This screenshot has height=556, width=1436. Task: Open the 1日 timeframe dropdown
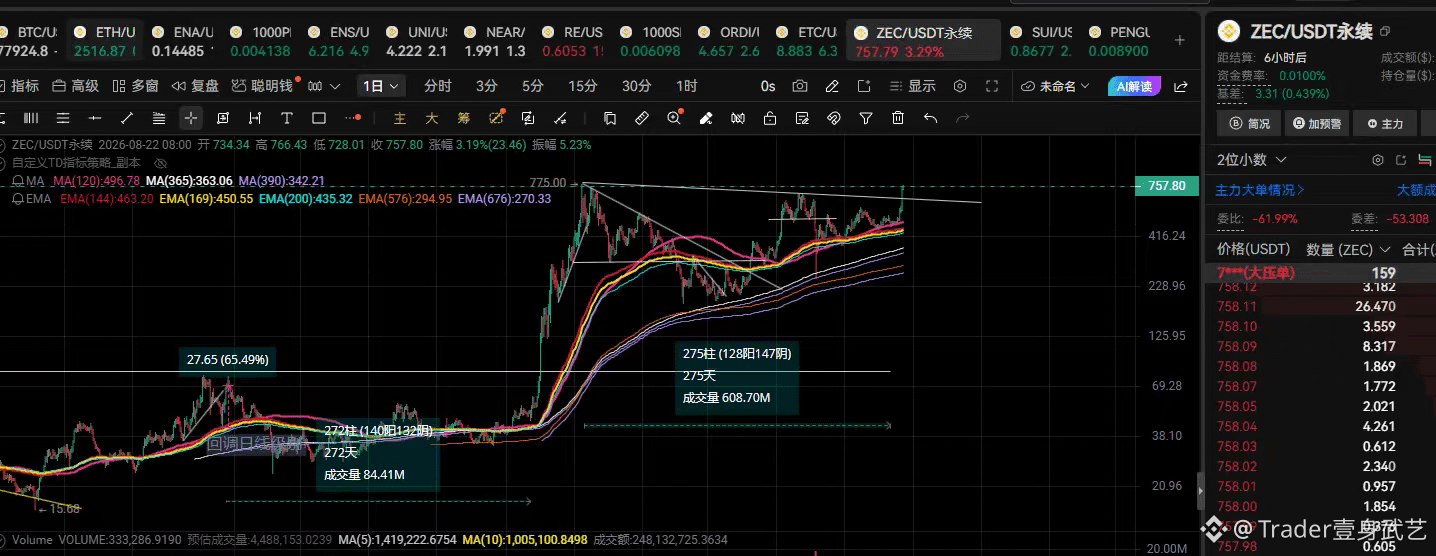381,87
